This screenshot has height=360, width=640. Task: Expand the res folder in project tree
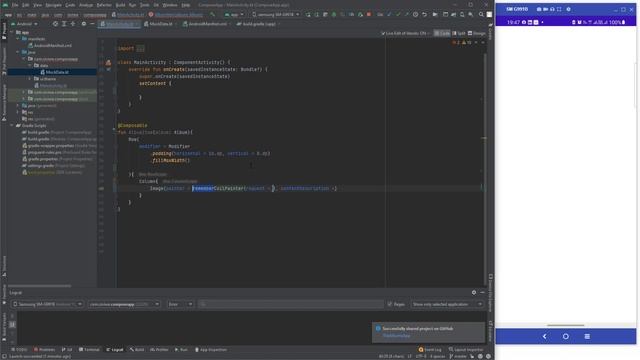click(x=18, y=112)
